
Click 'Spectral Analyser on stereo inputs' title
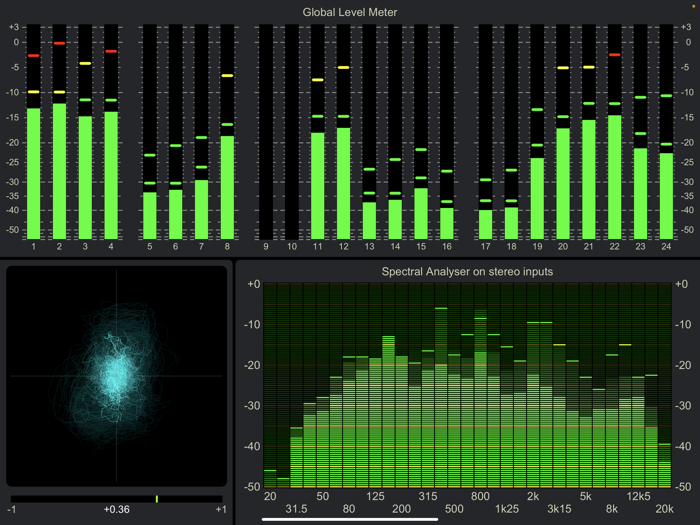(467, 271)
